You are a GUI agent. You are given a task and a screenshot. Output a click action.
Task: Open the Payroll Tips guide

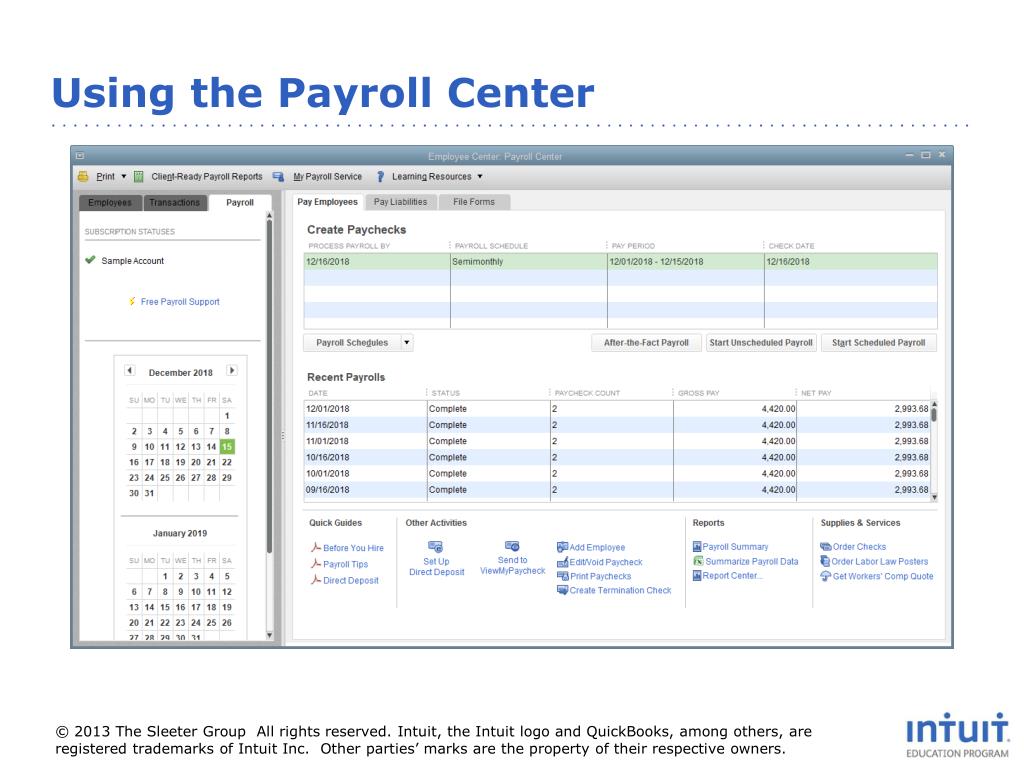pyautogui.click(x=345, y=564)
